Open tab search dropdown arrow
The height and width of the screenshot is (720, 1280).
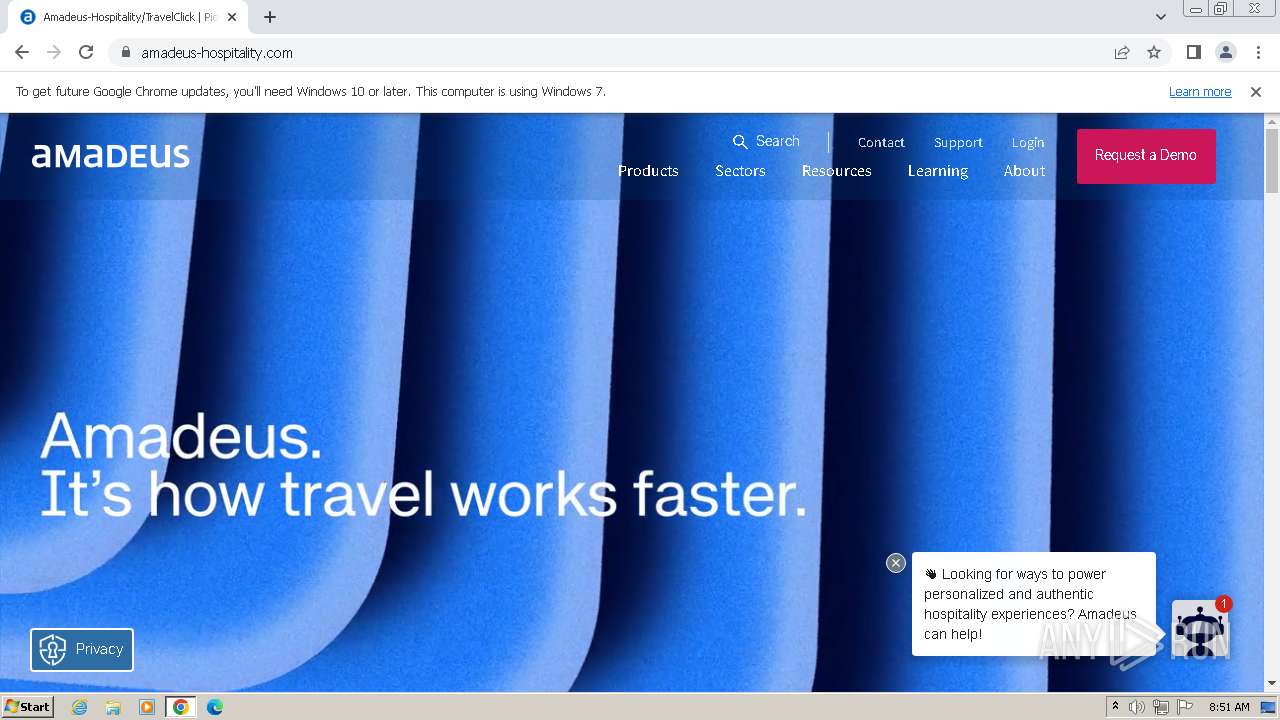click(1160, 17)
